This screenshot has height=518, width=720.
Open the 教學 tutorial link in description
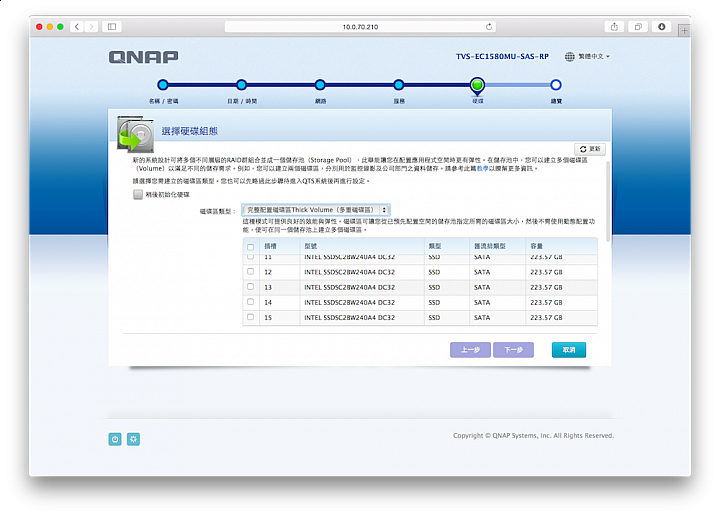[483, 169]
